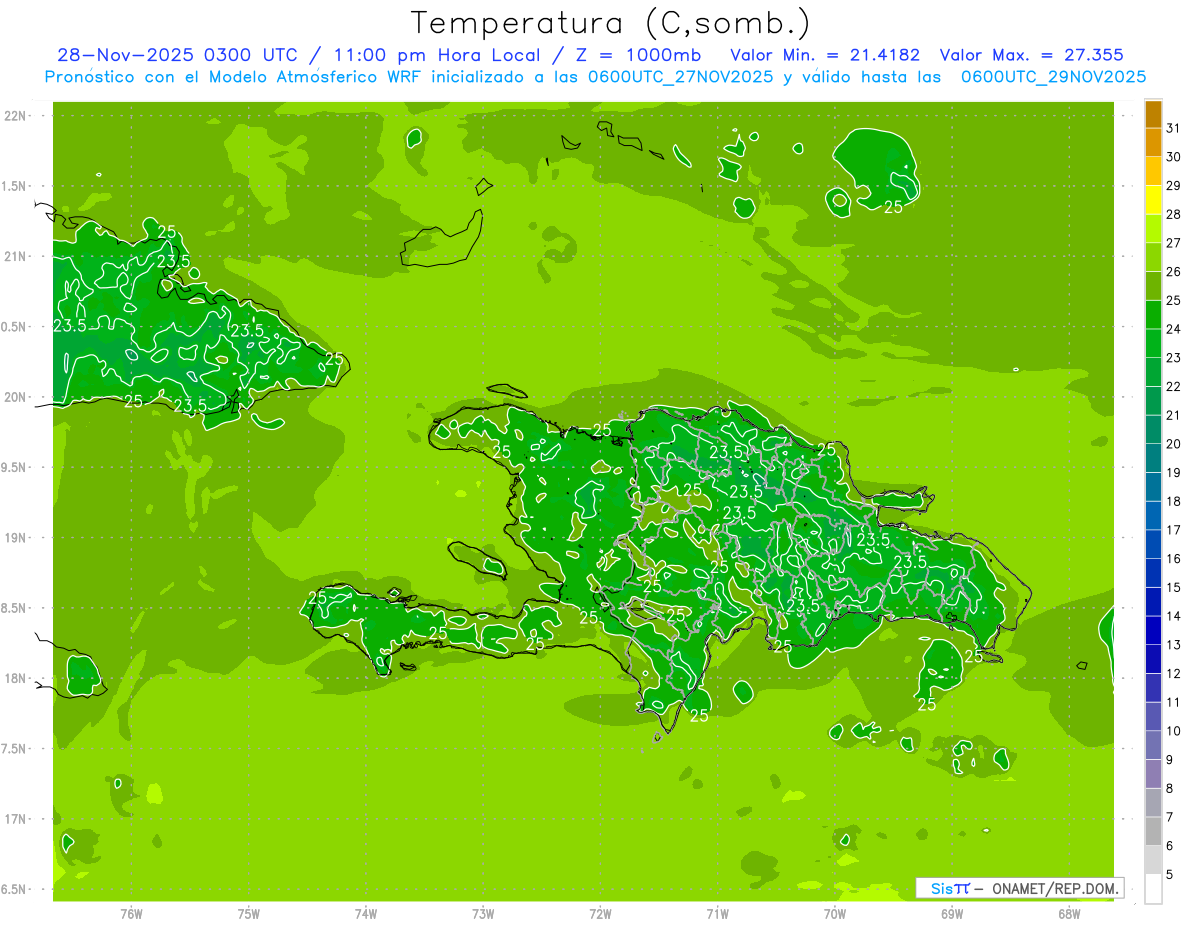Image resolution: width=1200 pixels, height=927 pixels.
Task: Click the "ONAMET/REP.DOM." credit label
Action: (x=1055, y=888)
